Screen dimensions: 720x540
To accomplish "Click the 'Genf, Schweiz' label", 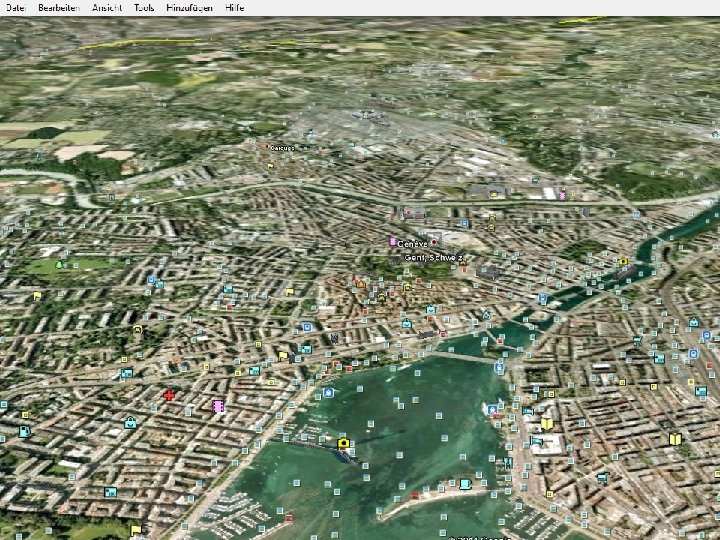I will [433, 258].
